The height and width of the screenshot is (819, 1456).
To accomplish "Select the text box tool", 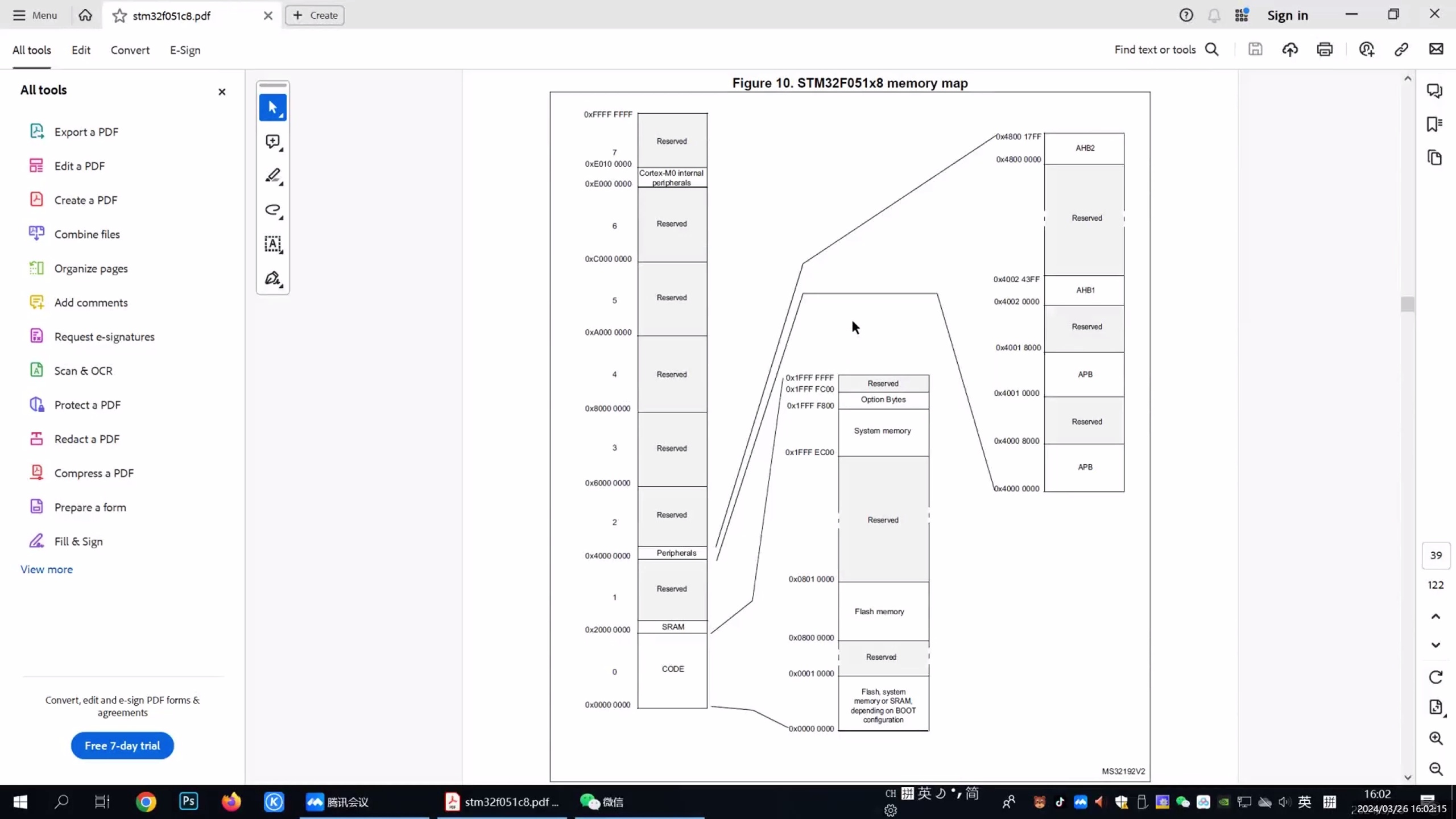I will tap(272, 244).
